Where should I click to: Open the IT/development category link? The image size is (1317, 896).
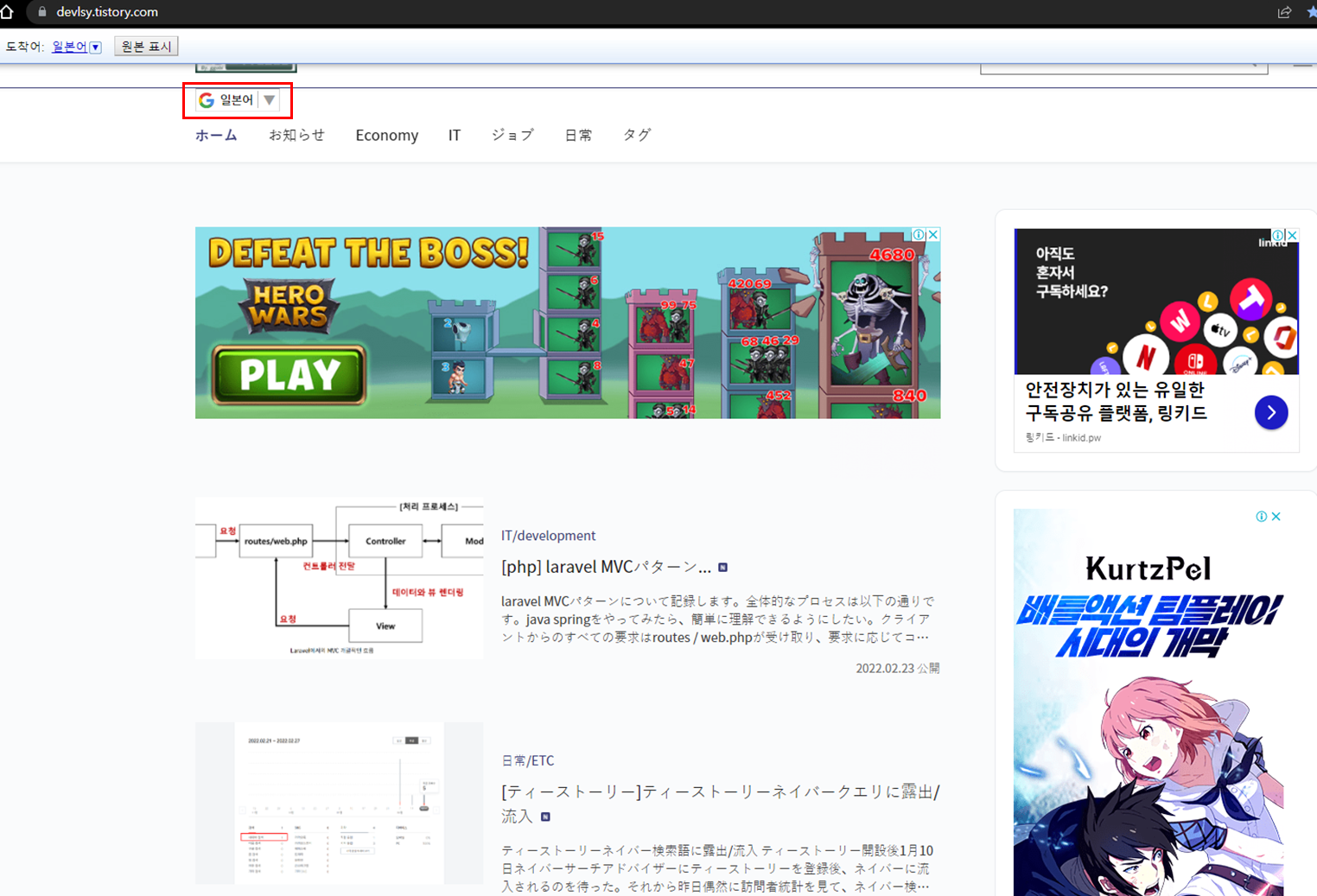click(x=548, y=536)
